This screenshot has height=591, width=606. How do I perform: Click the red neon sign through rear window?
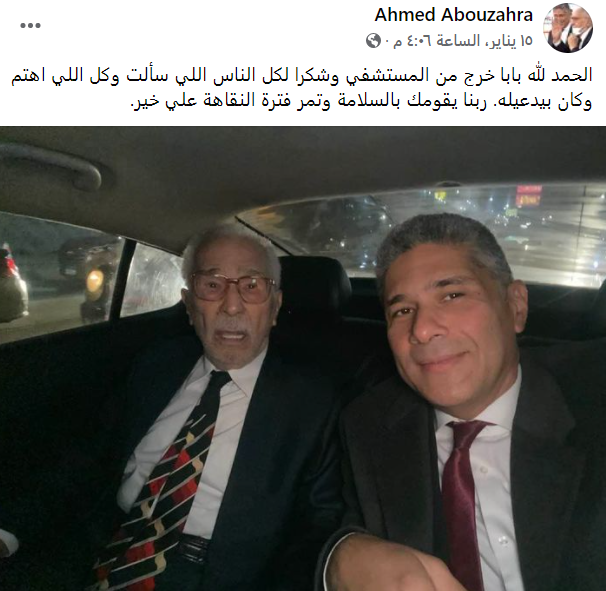tap(529, 196)
